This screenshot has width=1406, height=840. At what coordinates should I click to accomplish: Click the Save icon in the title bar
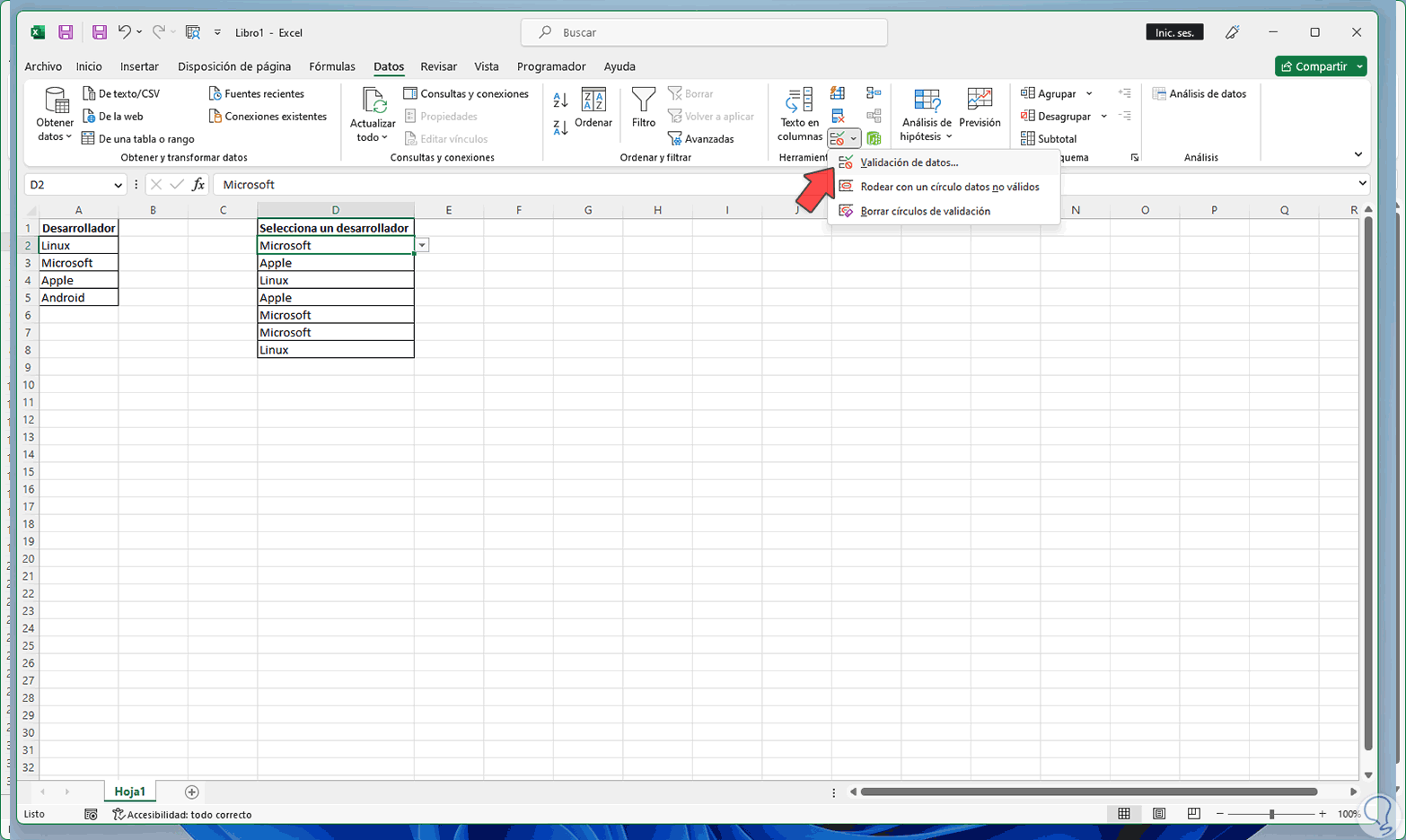click(66, 32)
